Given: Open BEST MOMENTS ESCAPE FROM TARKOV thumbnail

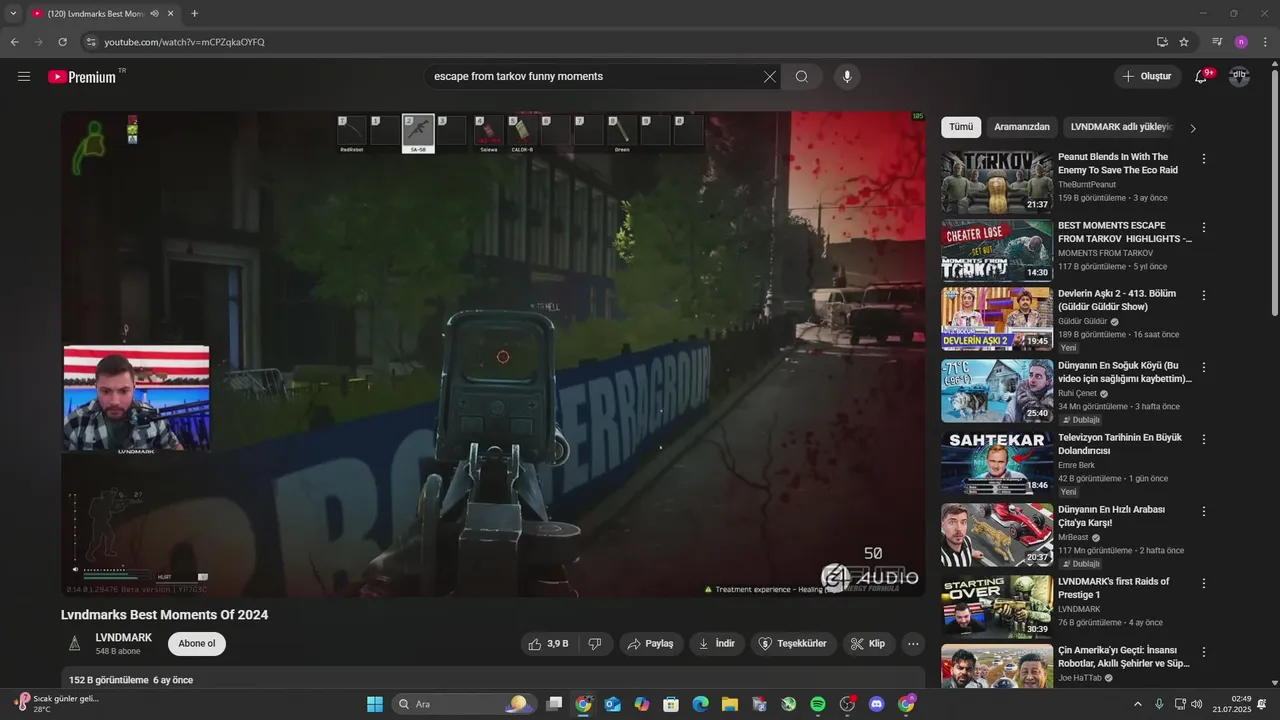Looking at the screenshot, I should coord(996,250).
